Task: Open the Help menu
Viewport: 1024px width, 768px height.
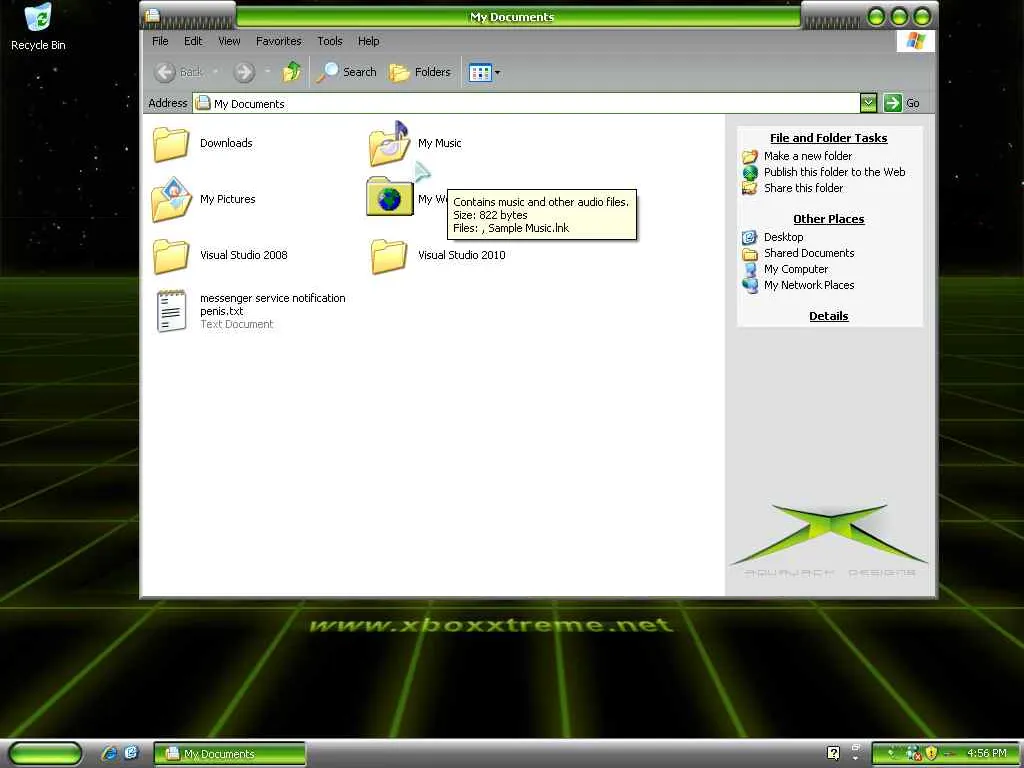Action: coord(368,40)
